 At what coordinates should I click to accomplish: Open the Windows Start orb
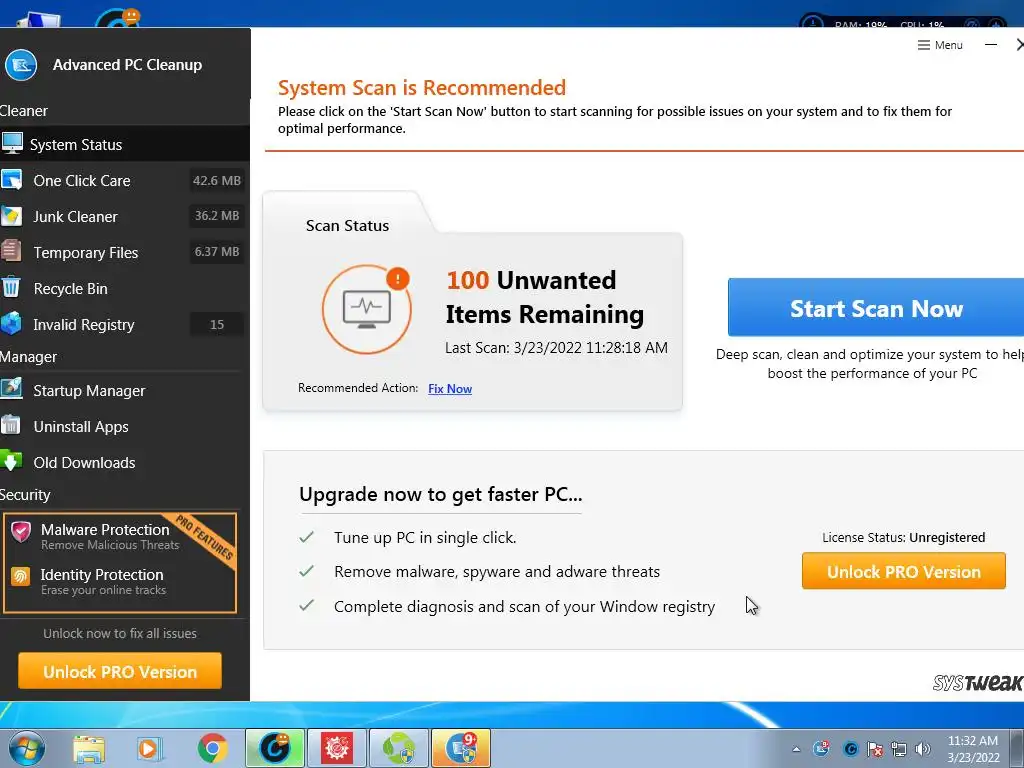(x=27, y=748)
